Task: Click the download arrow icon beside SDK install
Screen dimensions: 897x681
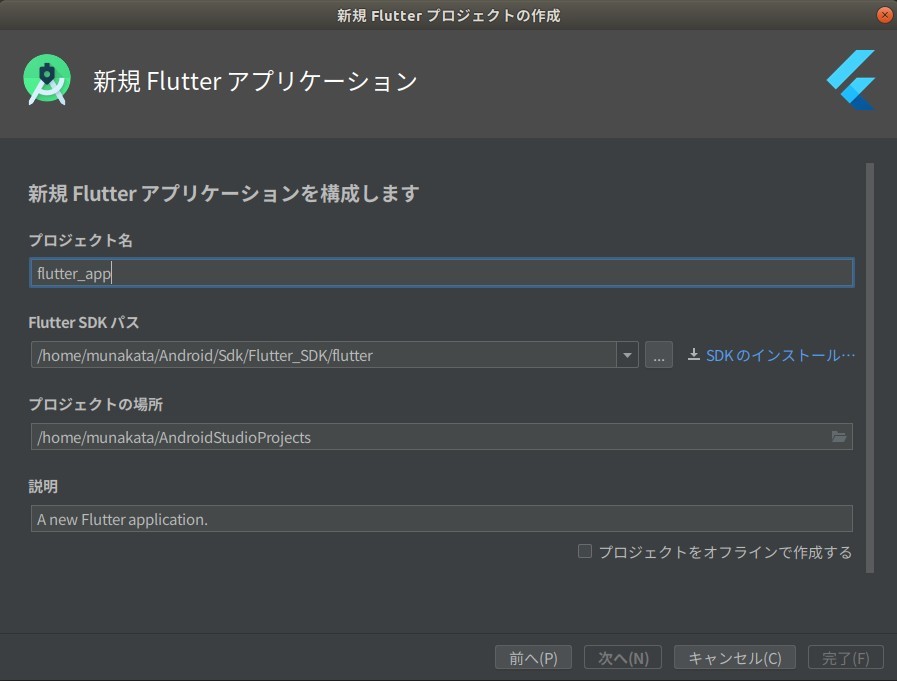Action: tap(694, 355)
